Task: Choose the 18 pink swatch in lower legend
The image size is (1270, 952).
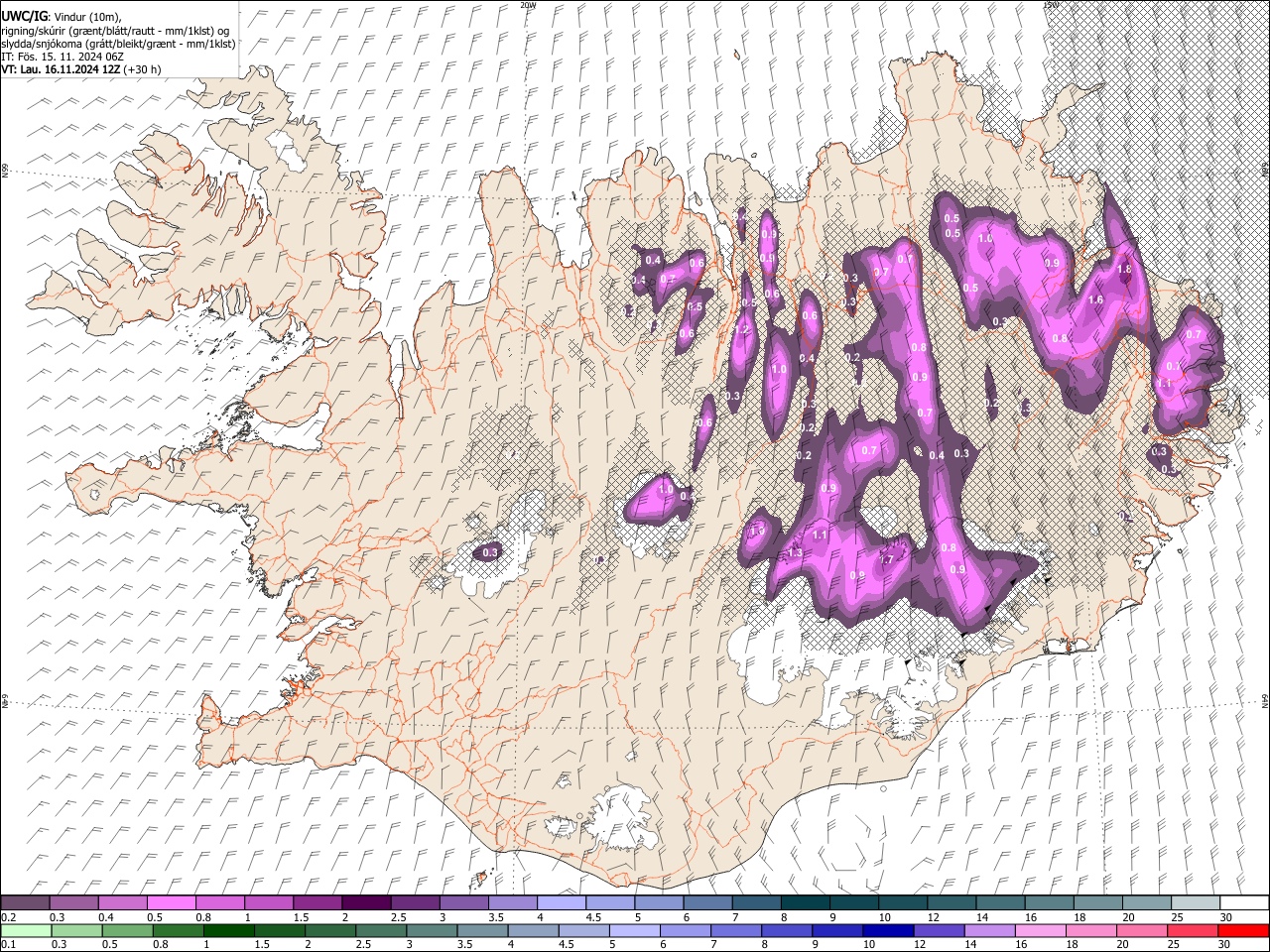Action: (x=1090, y=930)
